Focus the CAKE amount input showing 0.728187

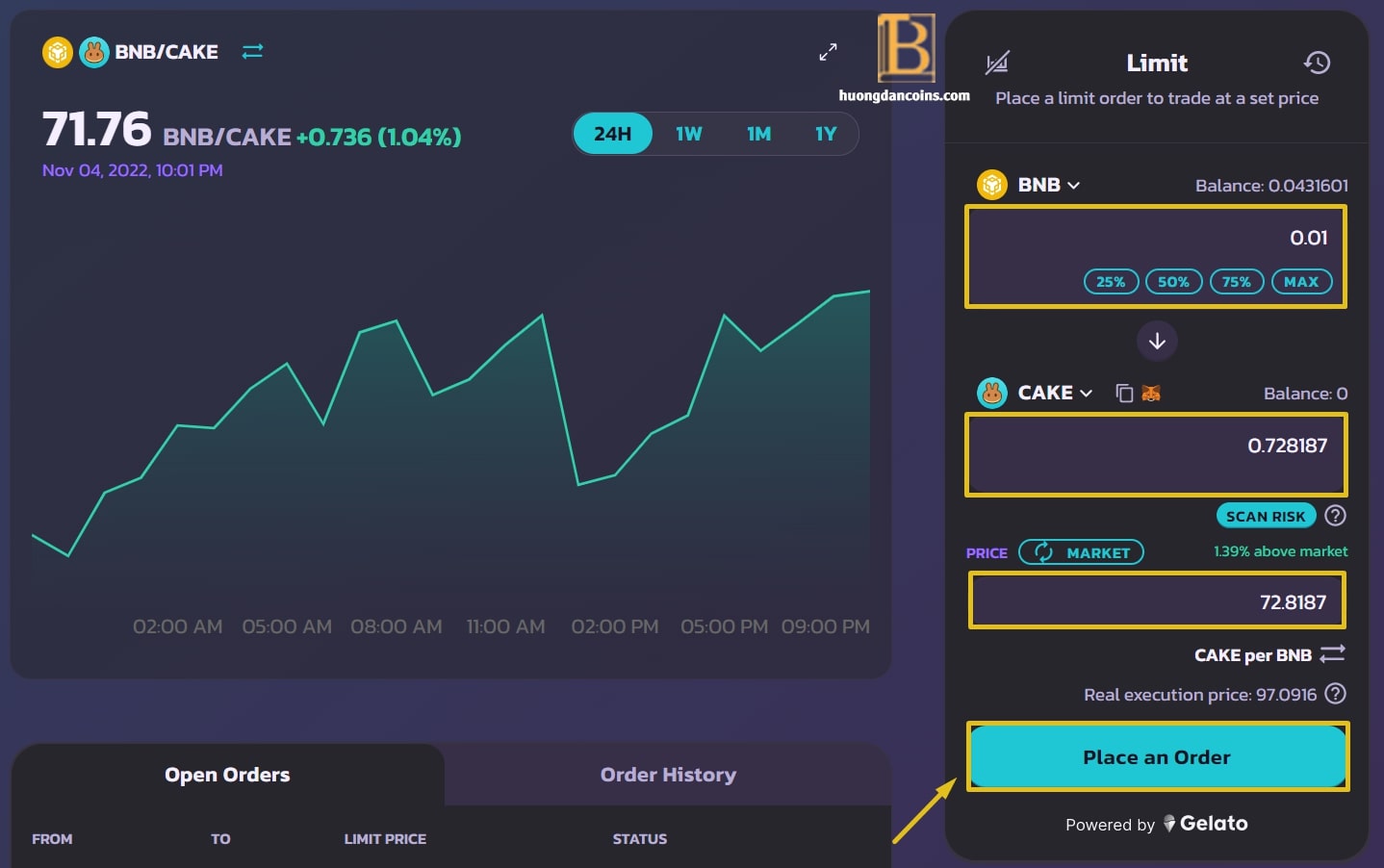[1156, 454]
